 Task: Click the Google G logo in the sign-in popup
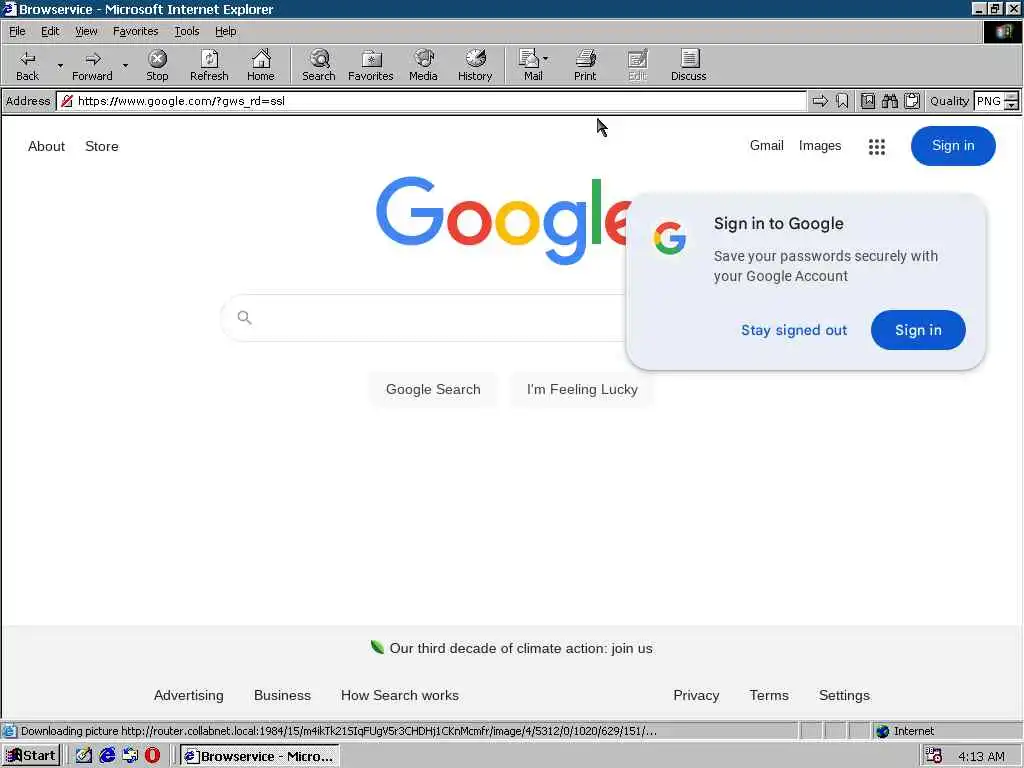[669, 238]
